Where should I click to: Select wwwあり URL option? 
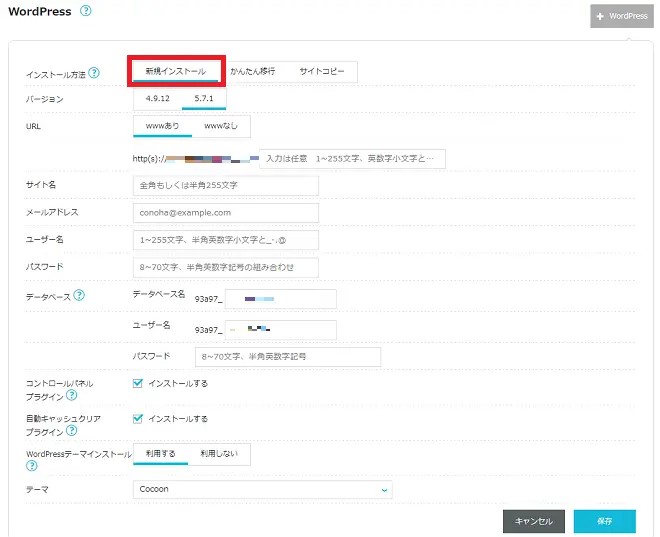(162, 126)
